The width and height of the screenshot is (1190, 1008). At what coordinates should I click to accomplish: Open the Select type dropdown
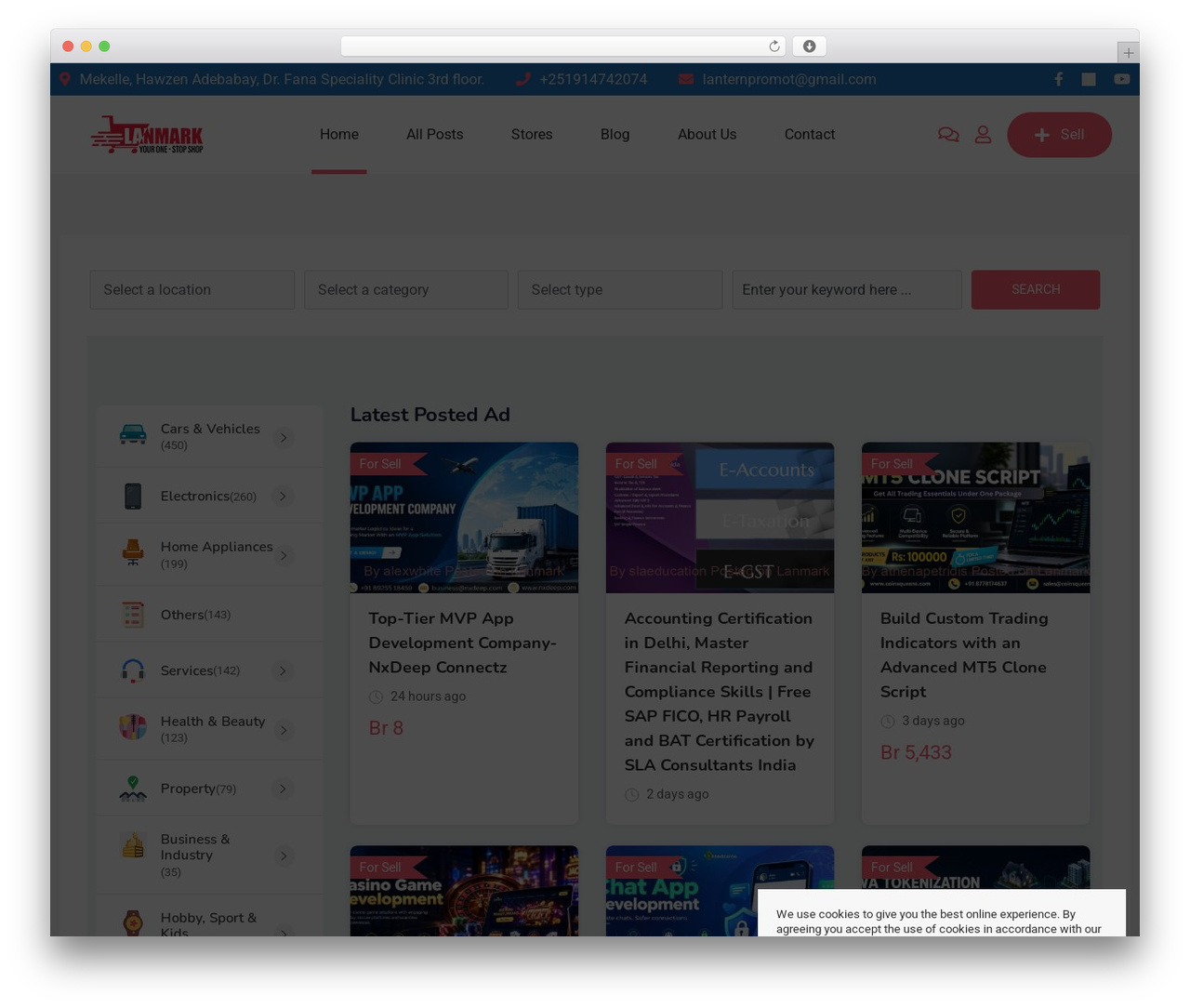620,290
